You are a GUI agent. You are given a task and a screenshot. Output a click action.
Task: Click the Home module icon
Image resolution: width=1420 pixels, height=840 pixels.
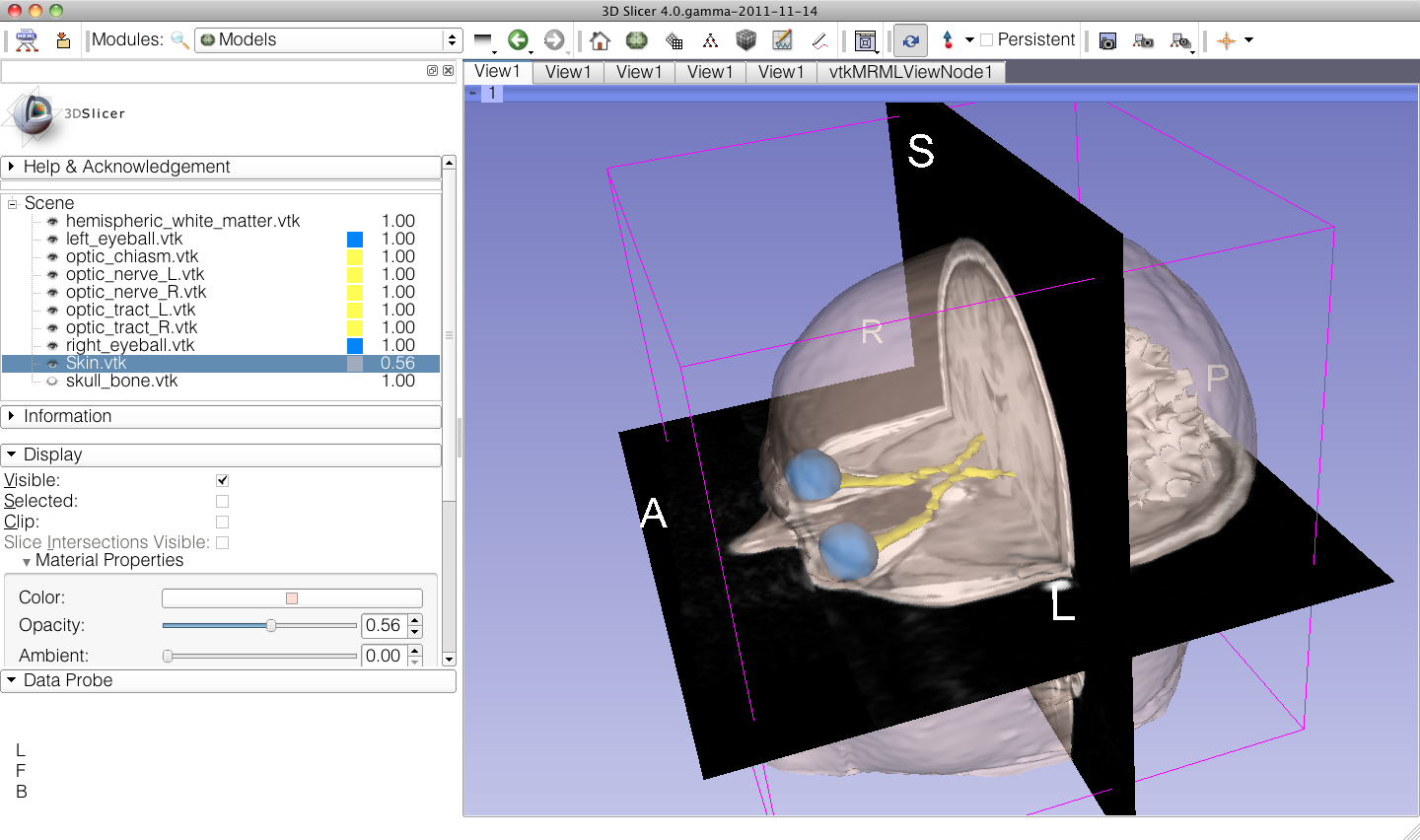(600, 40)
